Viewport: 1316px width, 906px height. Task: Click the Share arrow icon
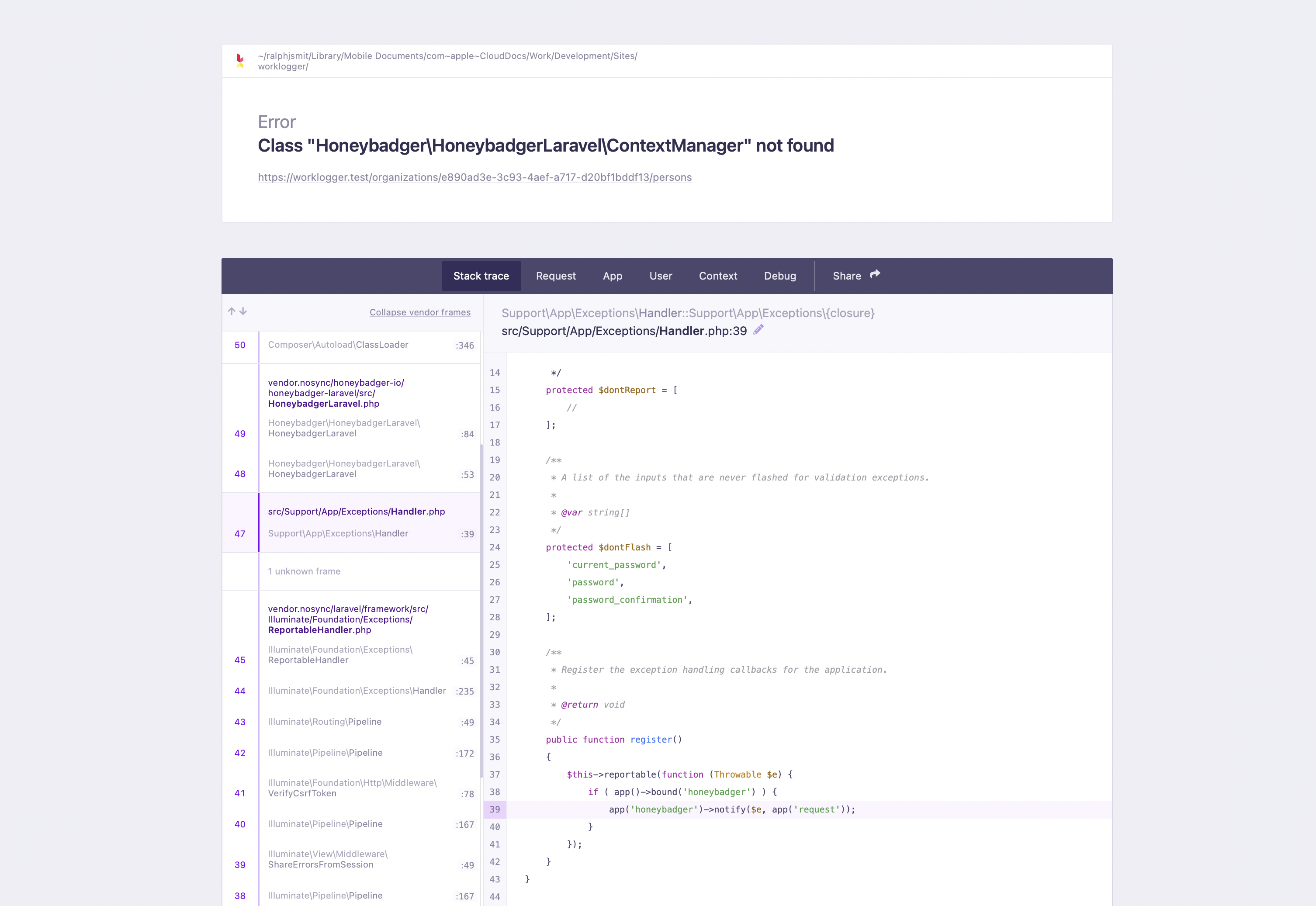click(875, 275)
